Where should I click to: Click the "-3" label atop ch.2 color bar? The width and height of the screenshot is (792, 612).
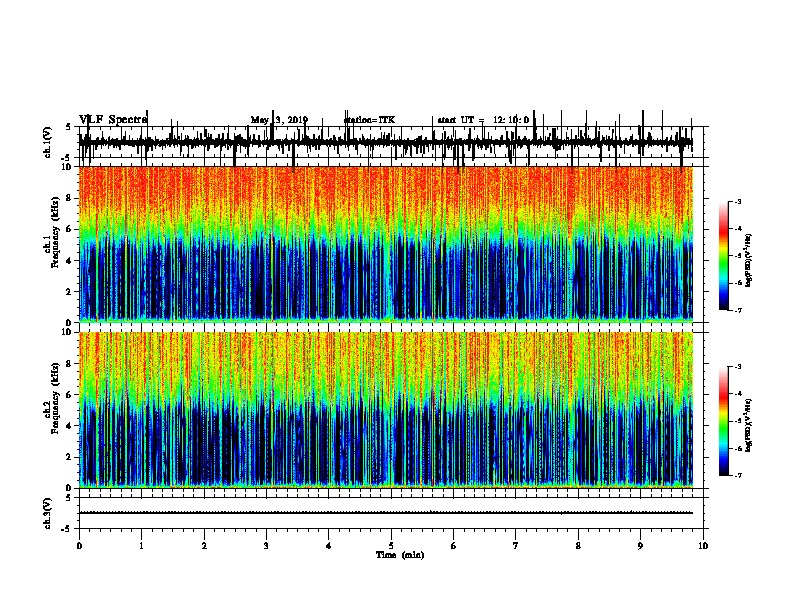point(737,367)
